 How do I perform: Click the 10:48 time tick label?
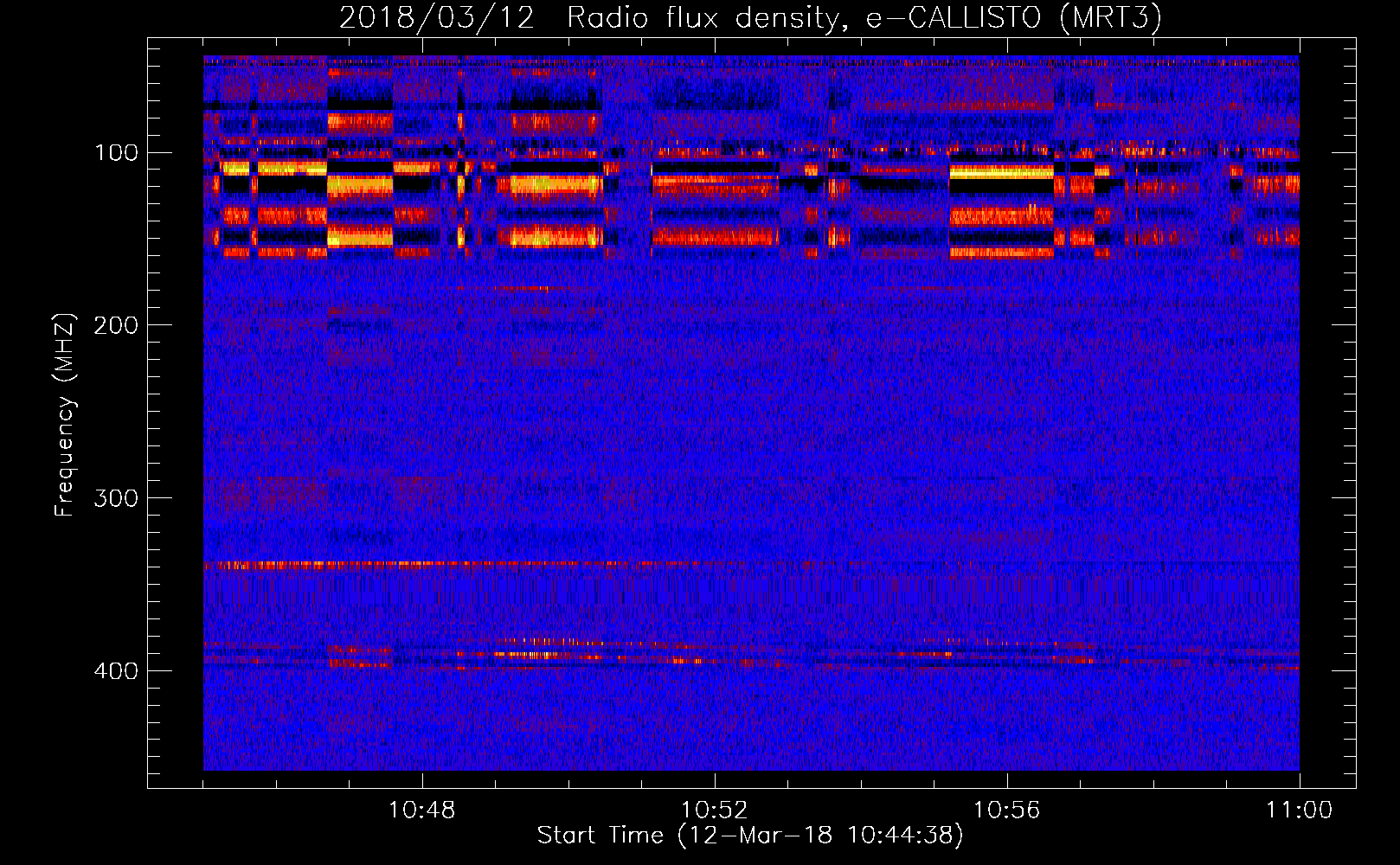pyautogui.click(x=422, y=811)
